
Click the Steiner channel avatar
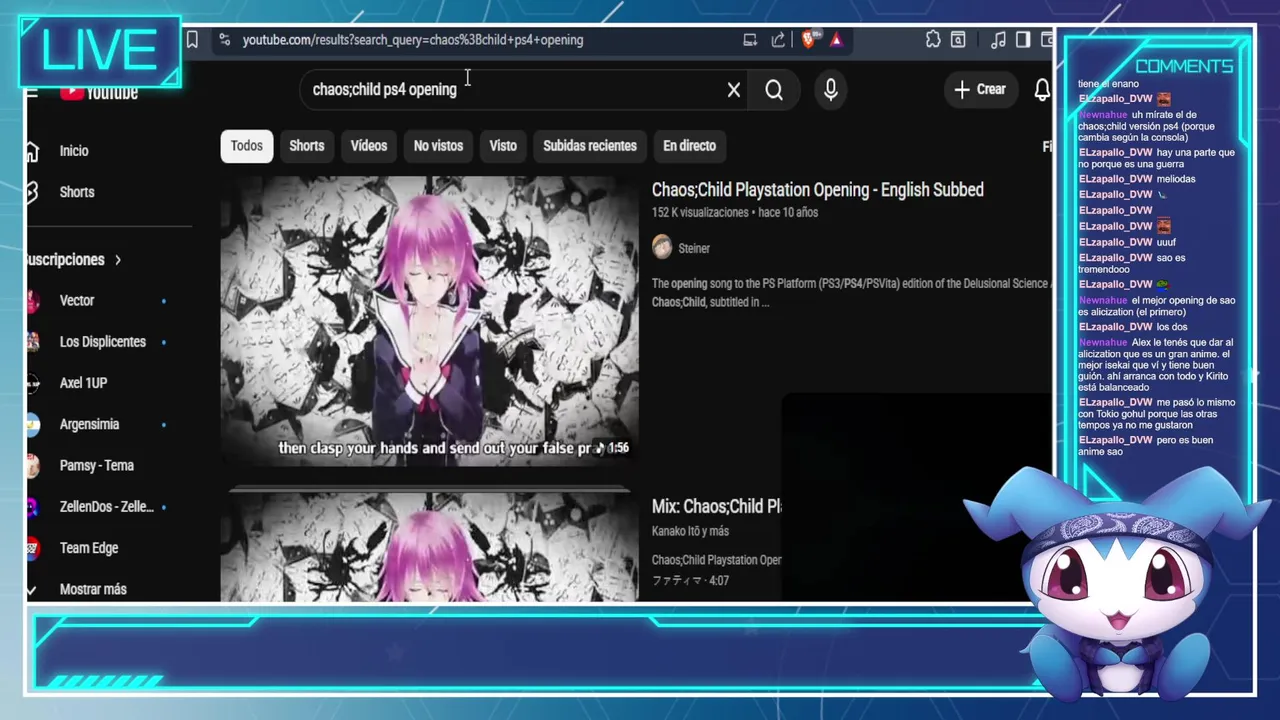(662, 248)
